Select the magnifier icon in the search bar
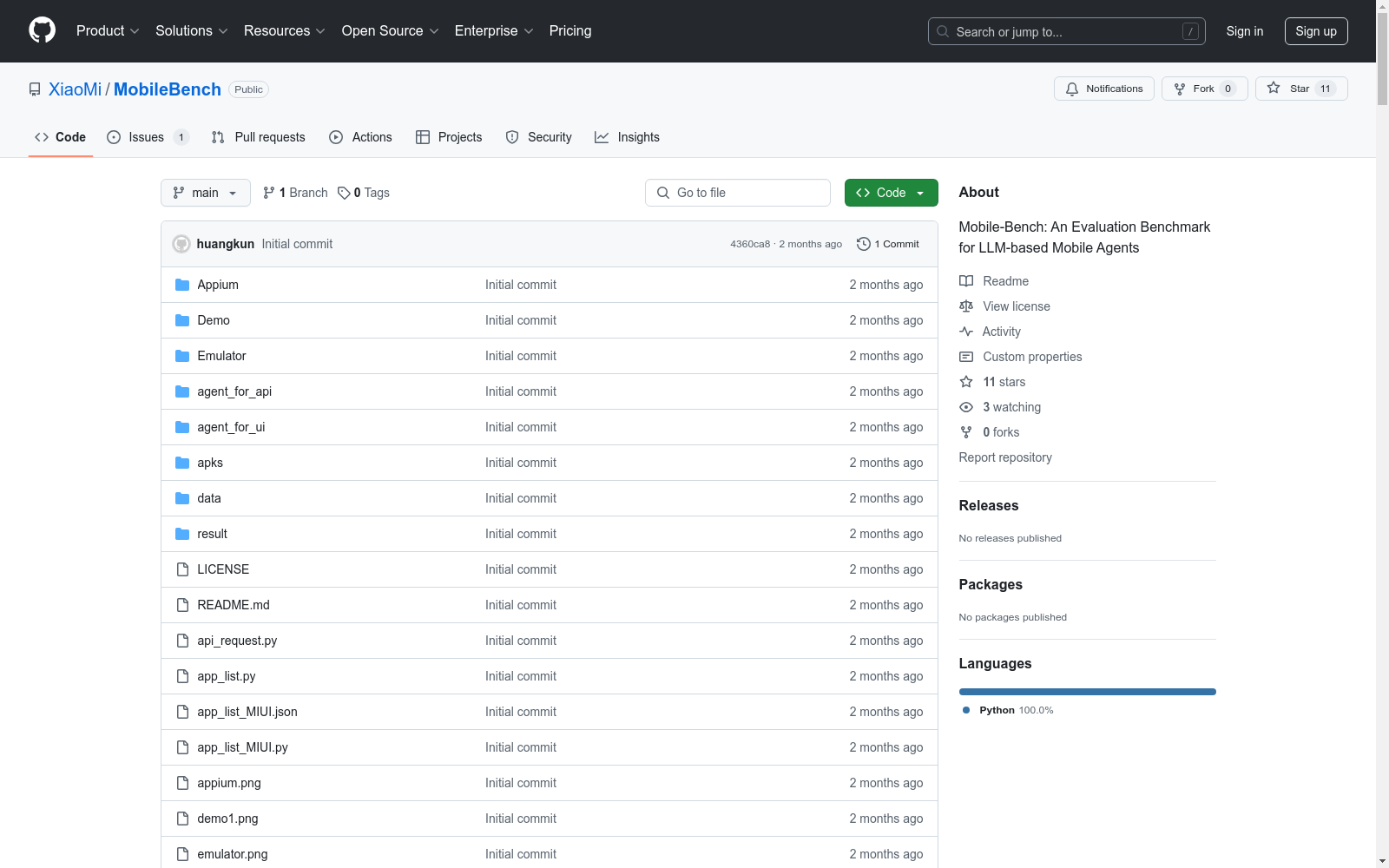The height and width of the screenshot is (868, 1389). 943,31
